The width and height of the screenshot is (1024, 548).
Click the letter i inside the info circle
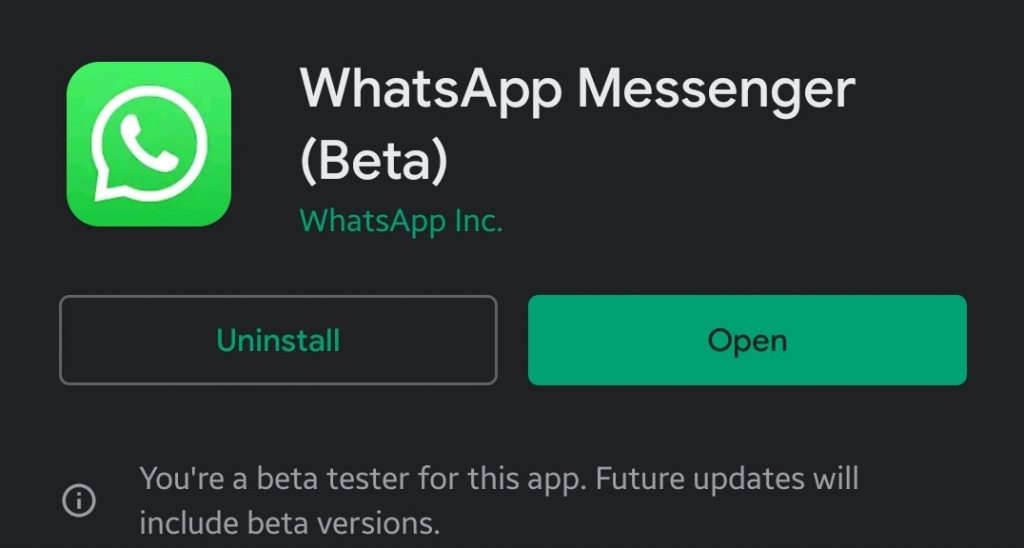tap(80, 501)
